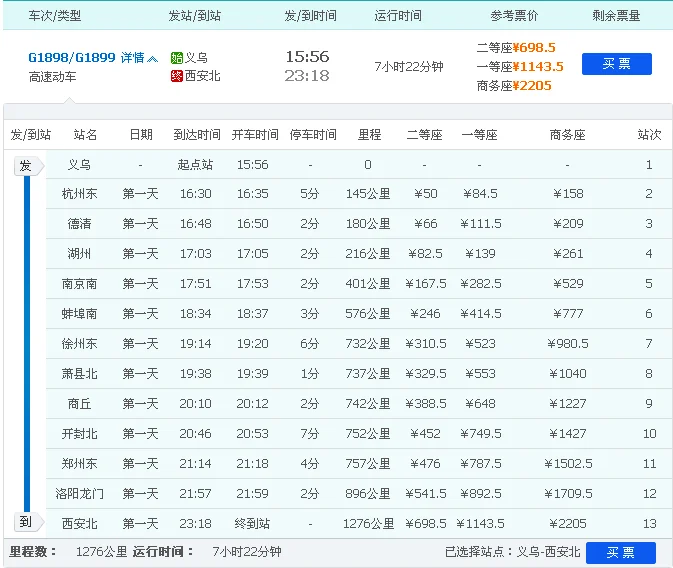Select the 南京南 station name
The height and width of the screenshot is (568, 673).
click(79, 284)
